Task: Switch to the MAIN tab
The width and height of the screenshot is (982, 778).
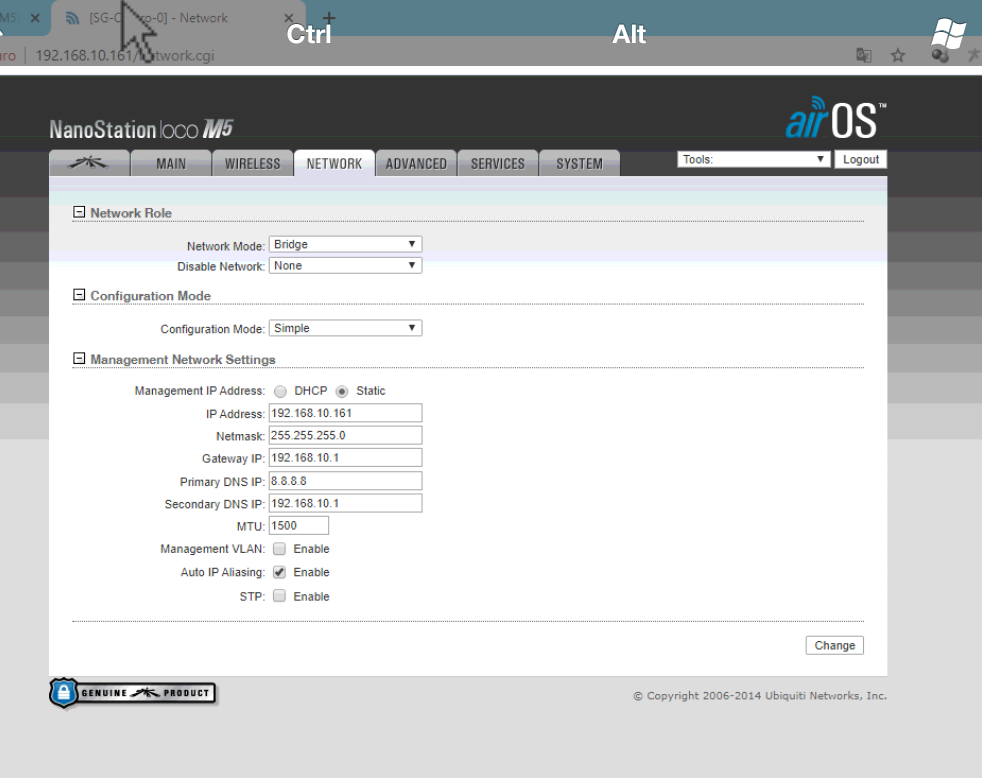Action: (x=171, y=163)
